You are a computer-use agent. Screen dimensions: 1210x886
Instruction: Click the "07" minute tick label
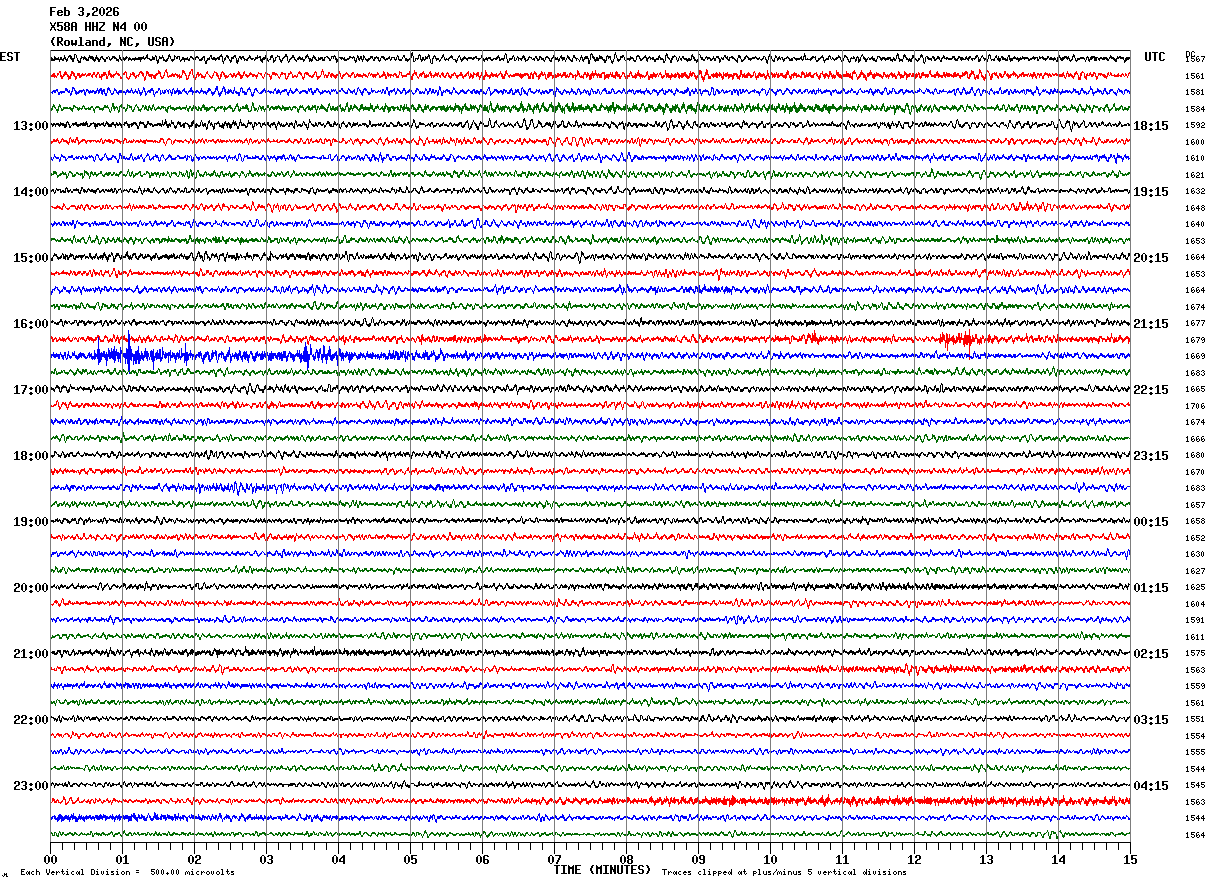[x=554, y=859]
